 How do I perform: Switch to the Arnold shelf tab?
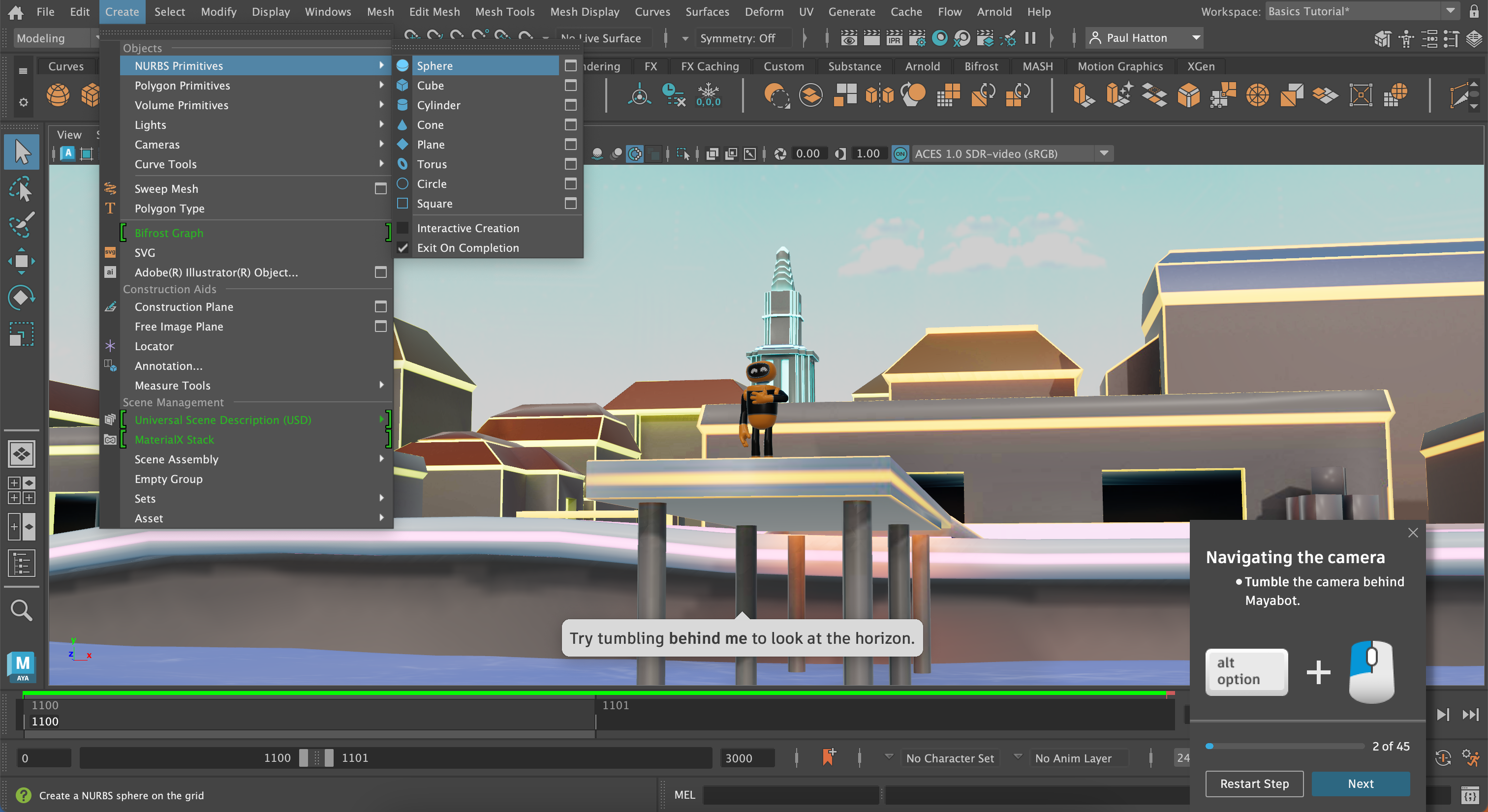coord(922,66)
